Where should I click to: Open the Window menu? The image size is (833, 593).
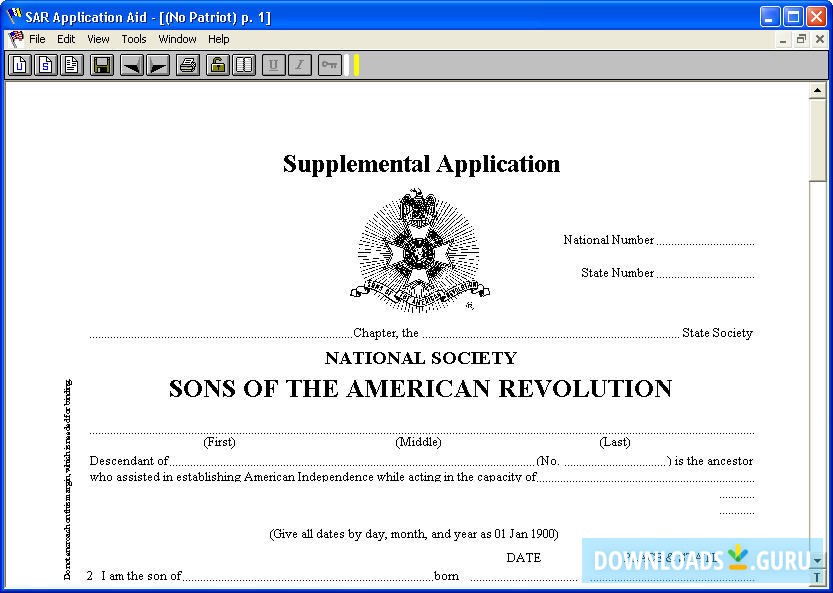177,38
